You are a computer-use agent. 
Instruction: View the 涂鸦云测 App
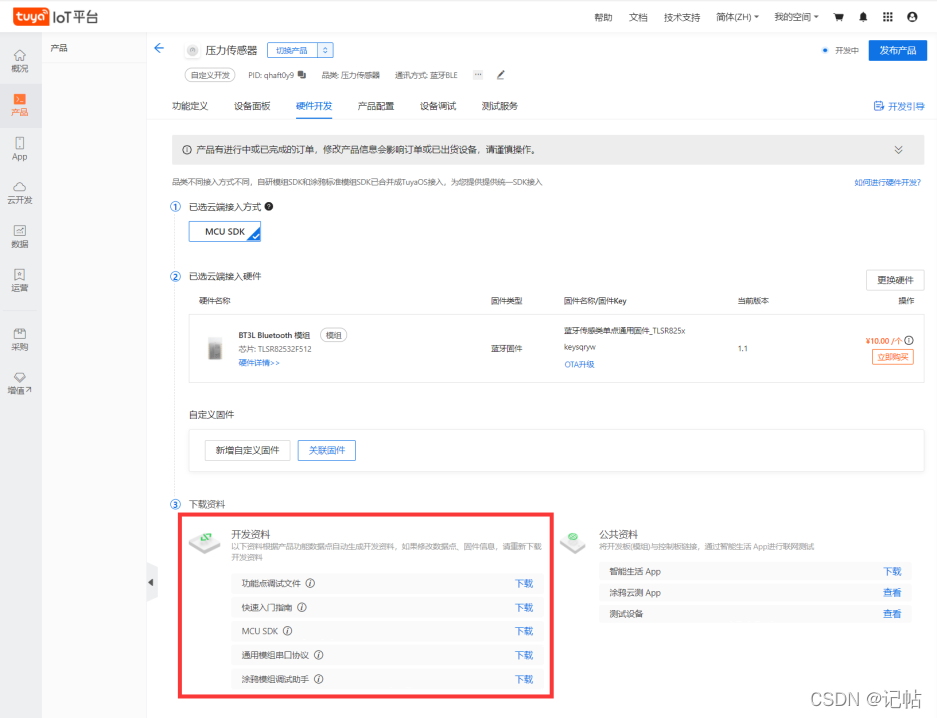coord(892,592)
